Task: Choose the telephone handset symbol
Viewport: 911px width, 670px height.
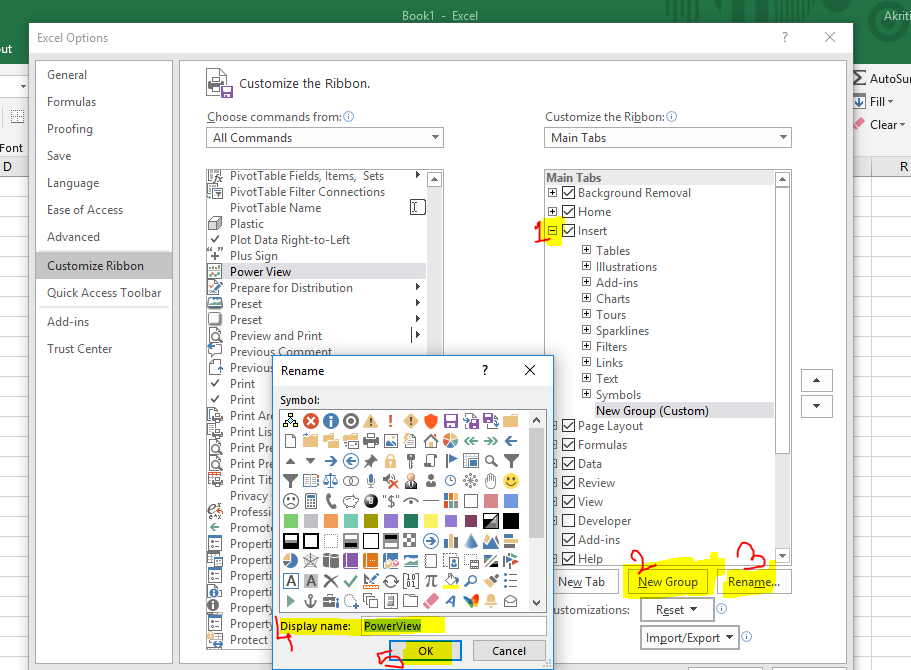Action: tap(331, 501)
